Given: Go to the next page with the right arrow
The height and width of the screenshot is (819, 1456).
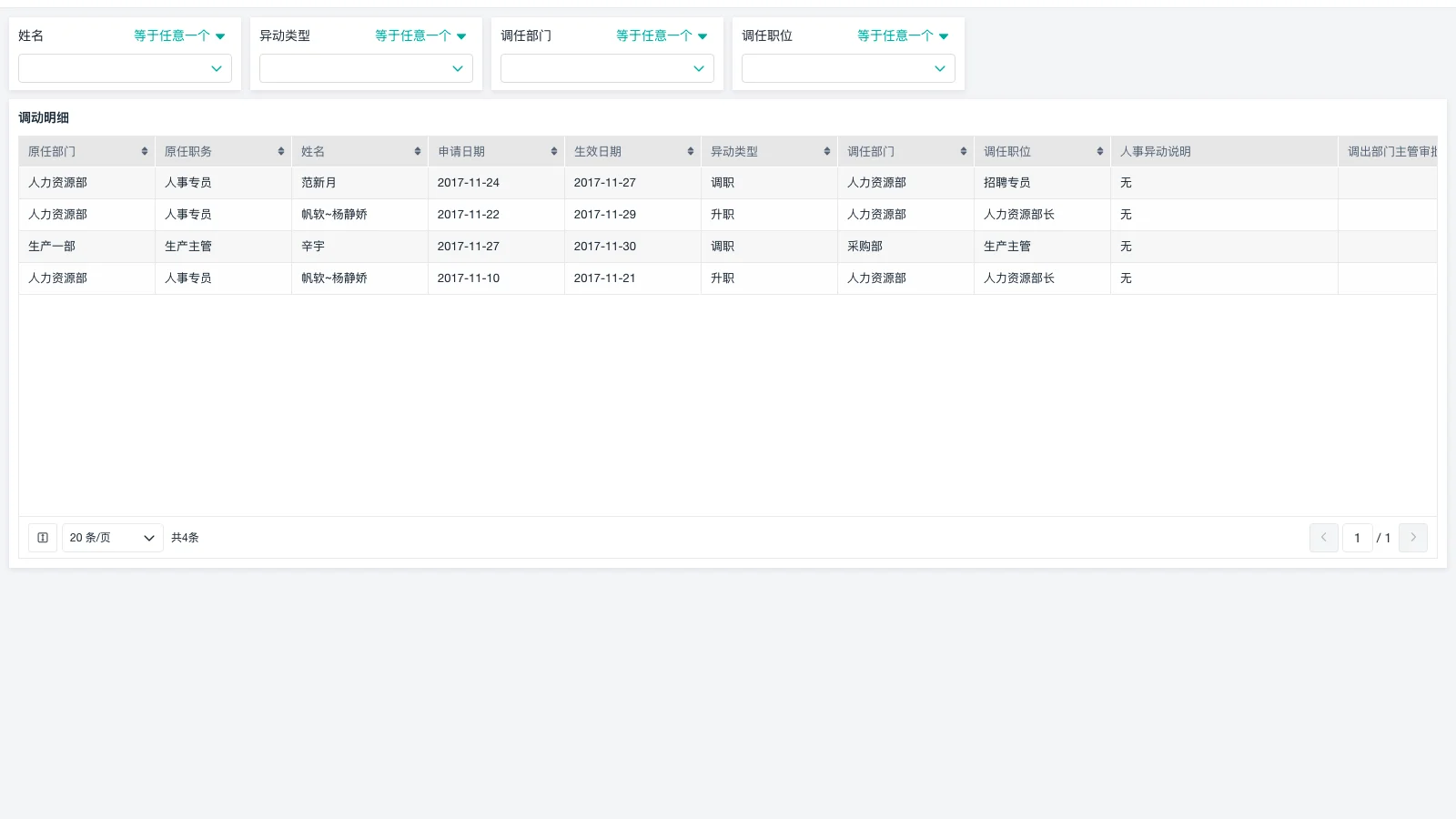Looking at the screenshot, I should pyautogui.click(x=1412, y=538).
